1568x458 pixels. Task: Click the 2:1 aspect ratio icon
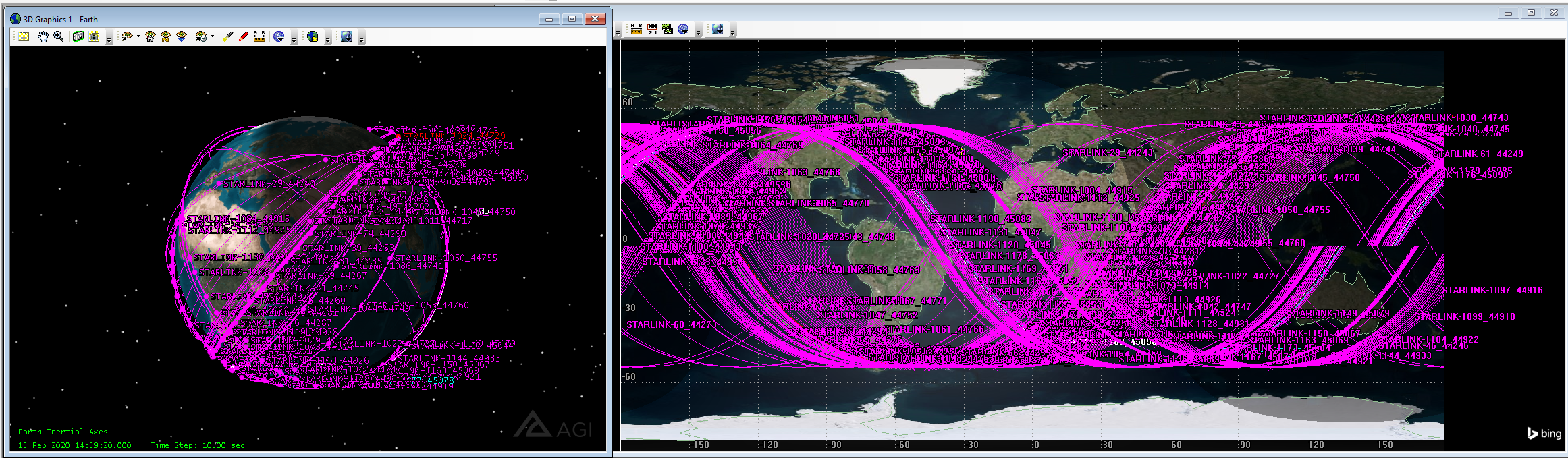tap(652, 29)
